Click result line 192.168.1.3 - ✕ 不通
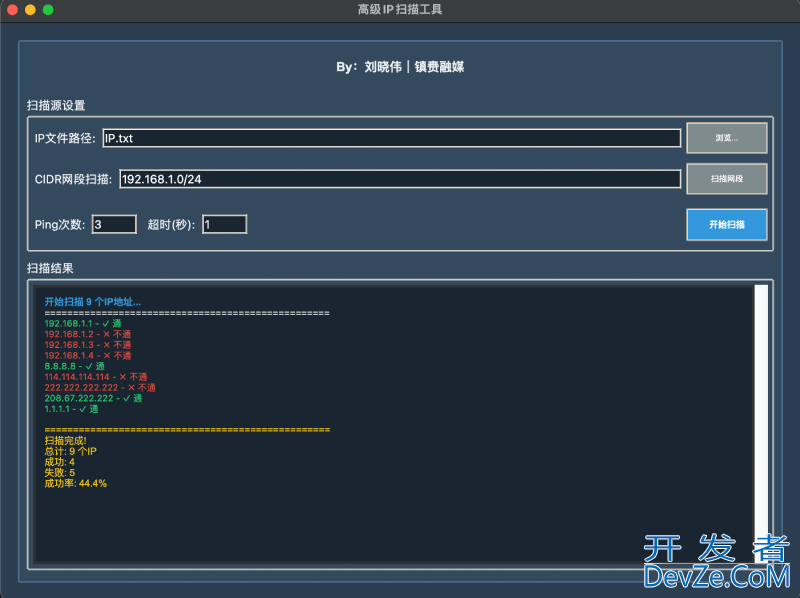800x598 pixels. click(x=88, y=345)
